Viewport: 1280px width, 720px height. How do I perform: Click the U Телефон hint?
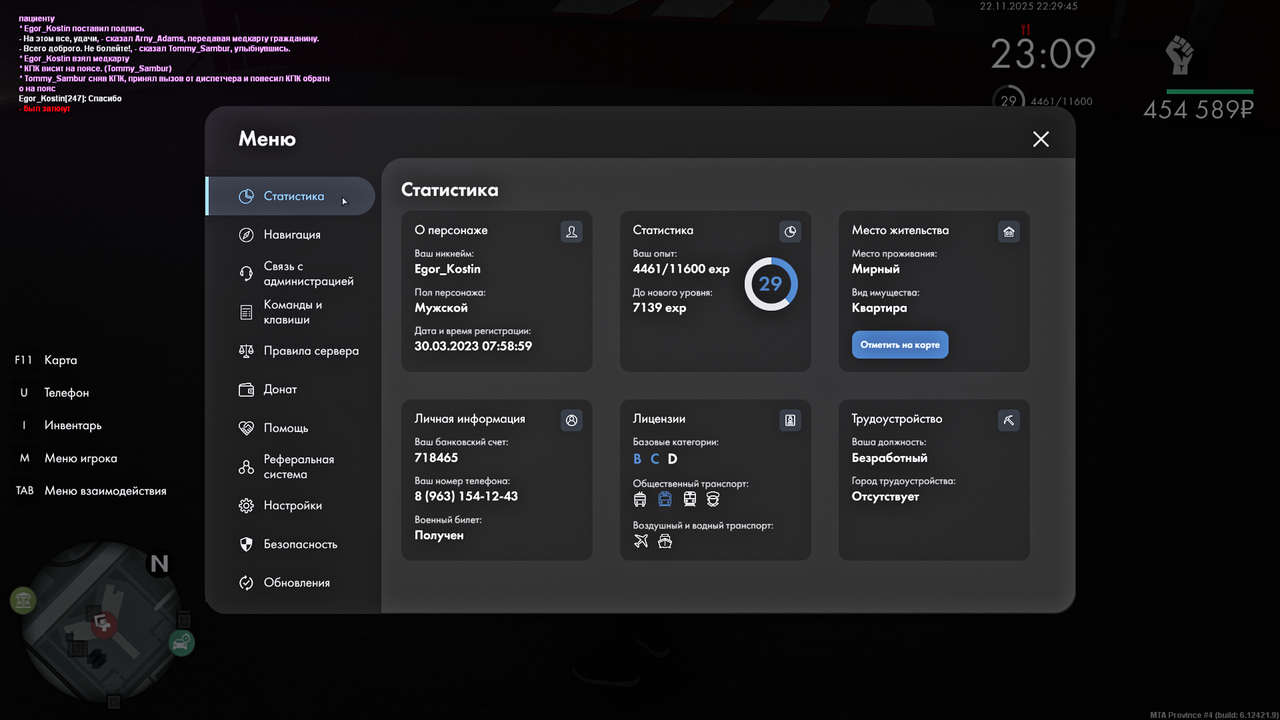click(x=54, y=393)
